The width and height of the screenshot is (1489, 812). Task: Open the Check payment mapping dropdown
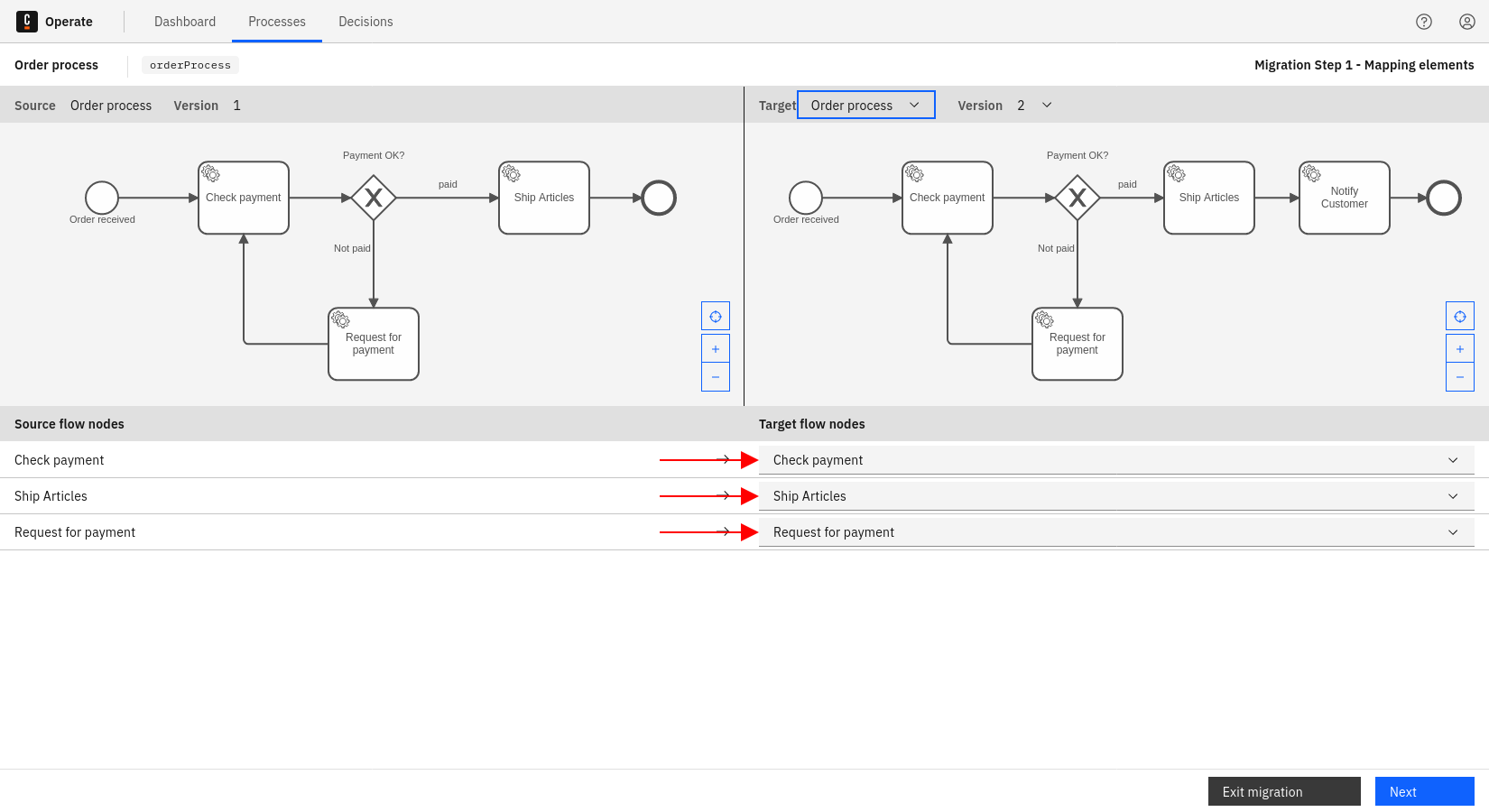pos(1453,460)
